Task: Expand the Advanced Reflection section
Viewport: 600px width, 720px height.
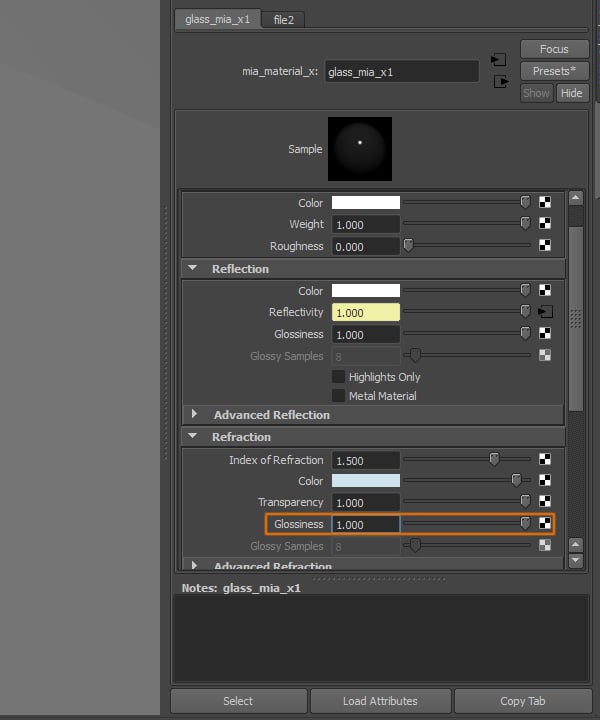Action: point(192,415)
